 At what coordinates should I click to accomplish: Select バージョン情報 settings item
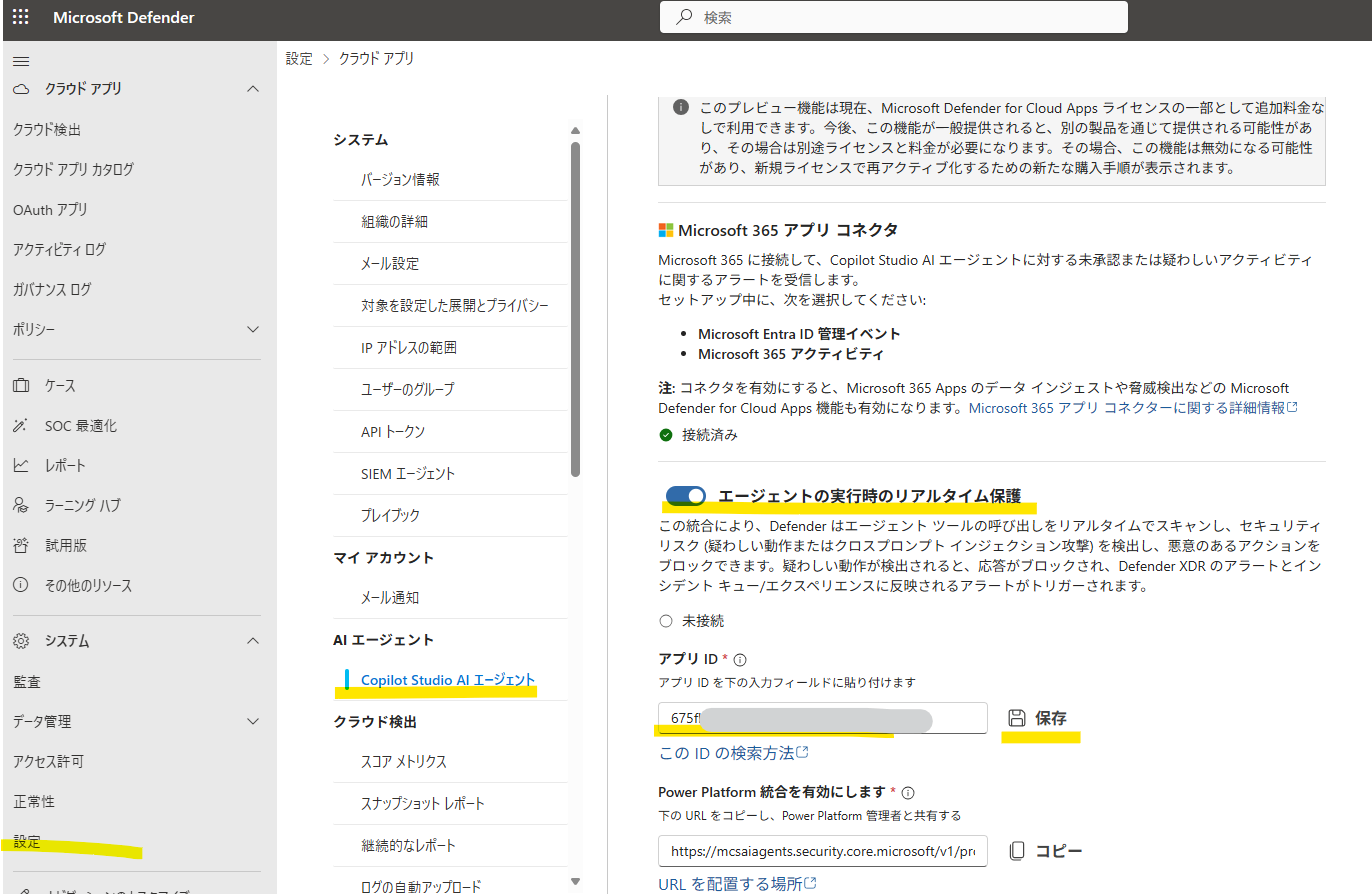pyautogui.click(x=400, y=180)
